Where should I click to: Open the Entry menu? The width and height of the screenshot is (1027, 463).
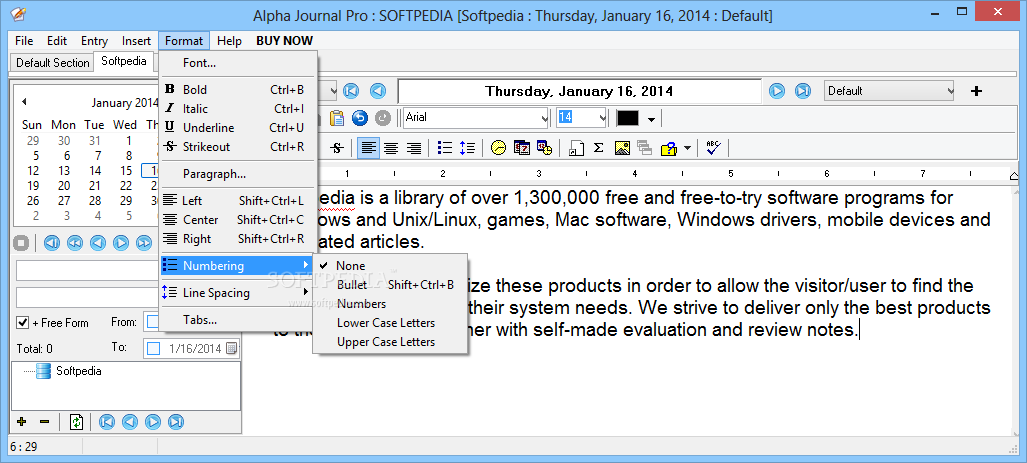[x=94, y=41]
